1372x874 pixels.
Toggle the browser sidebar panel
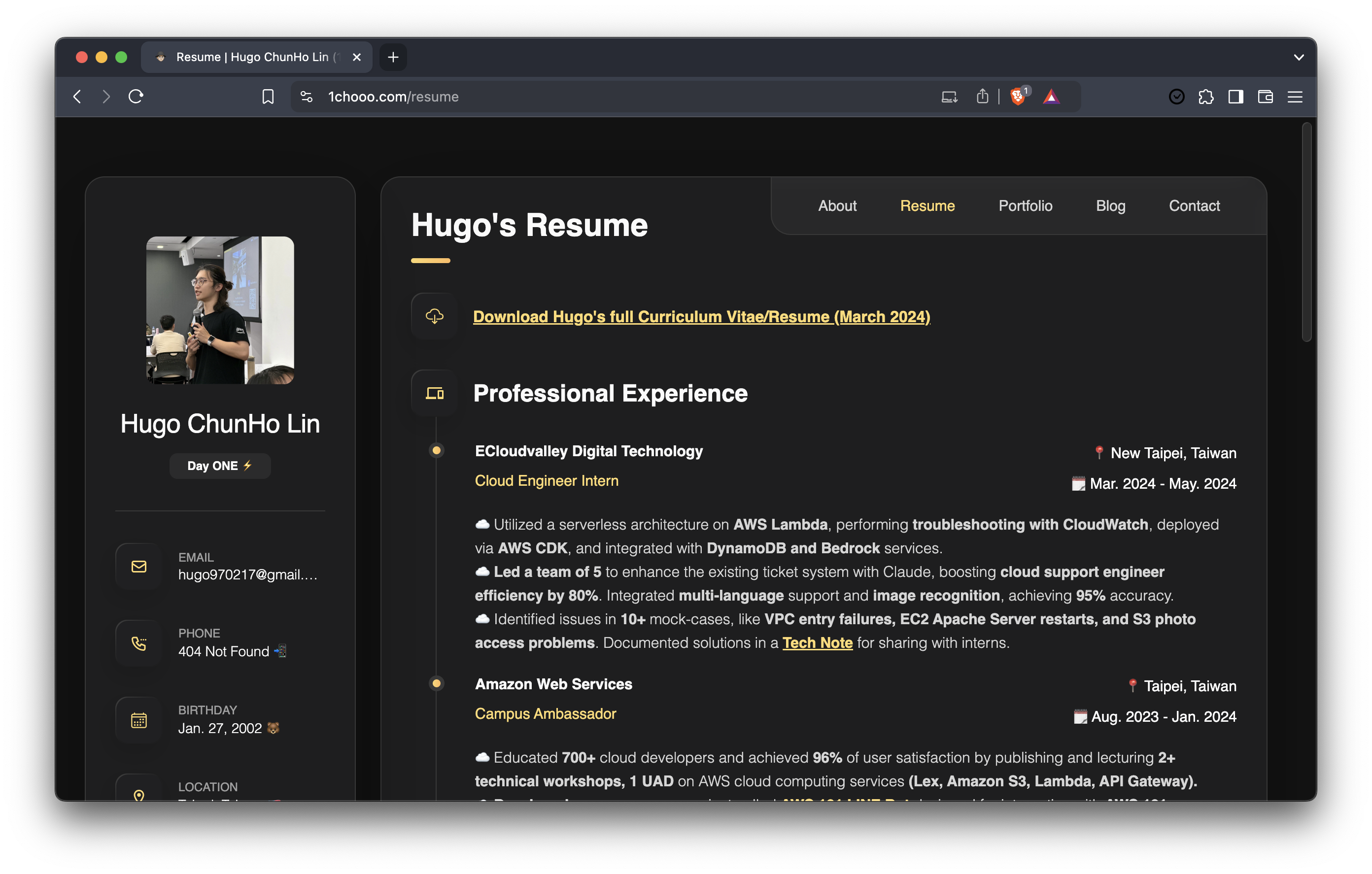(1236, 96)
